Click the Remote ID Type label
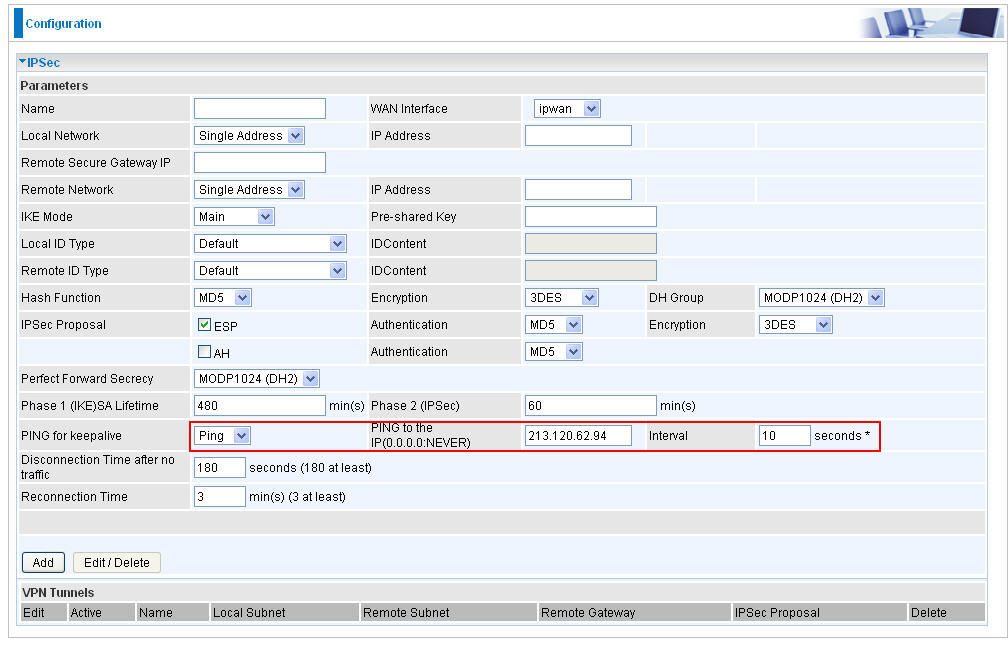 pos(65,271)
